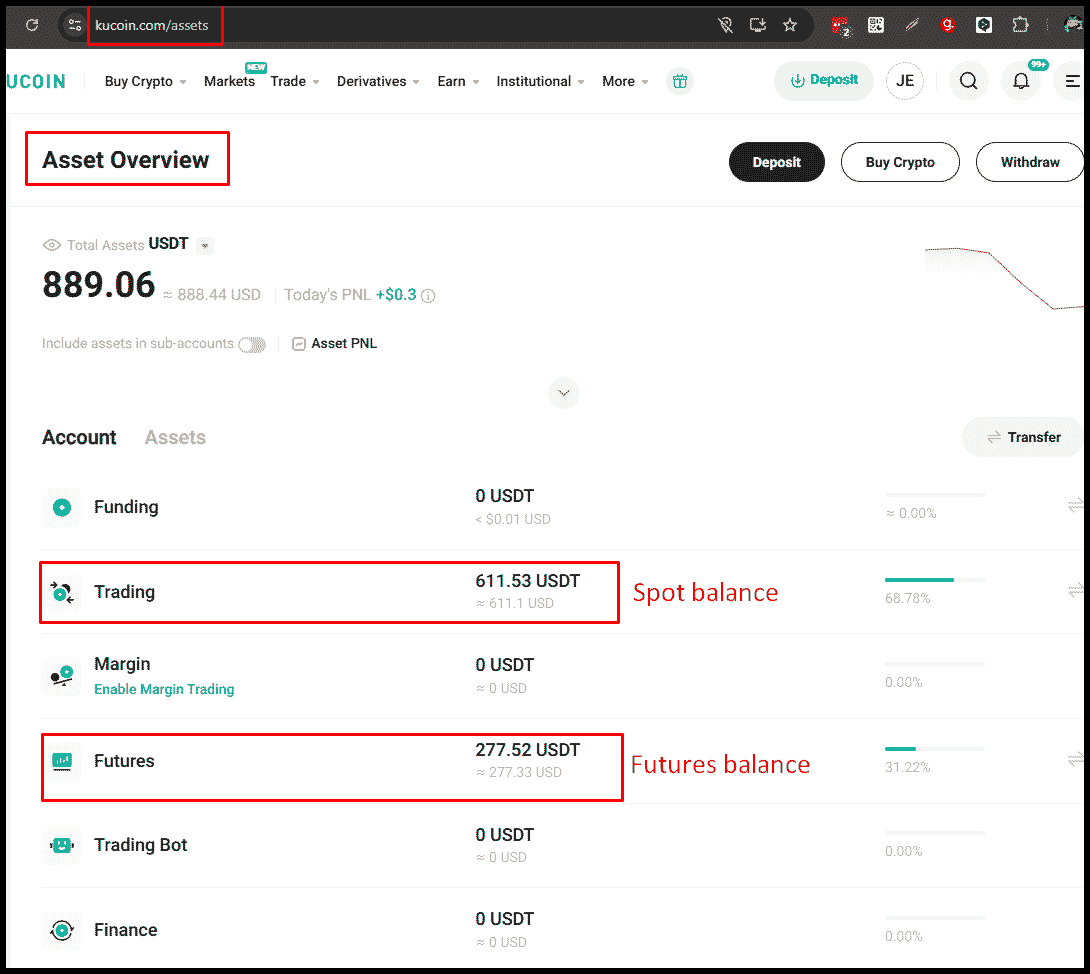1090x974 pixels.
Task: Open the hamburger menu icon
Action: pyautogui.click(x=1071, y=81)
